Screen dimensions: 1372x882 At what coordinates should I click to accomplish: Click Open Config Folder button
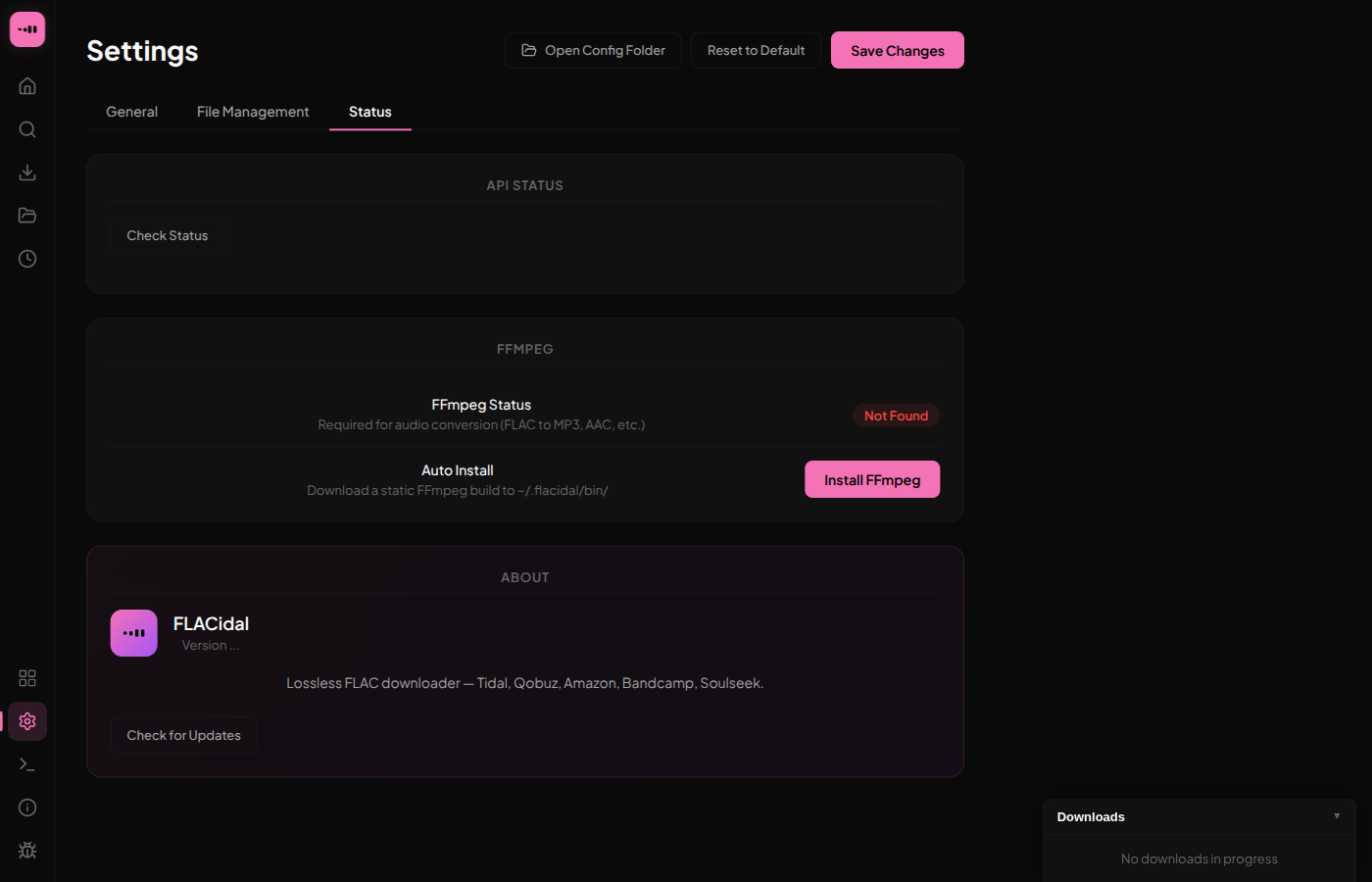click(x=593, y=50)
